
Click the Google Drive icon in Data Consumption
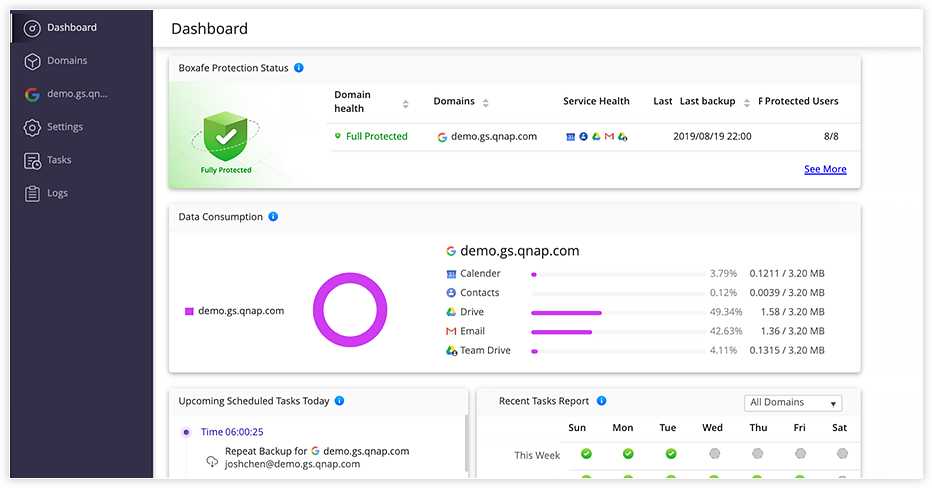pos(451,312)
